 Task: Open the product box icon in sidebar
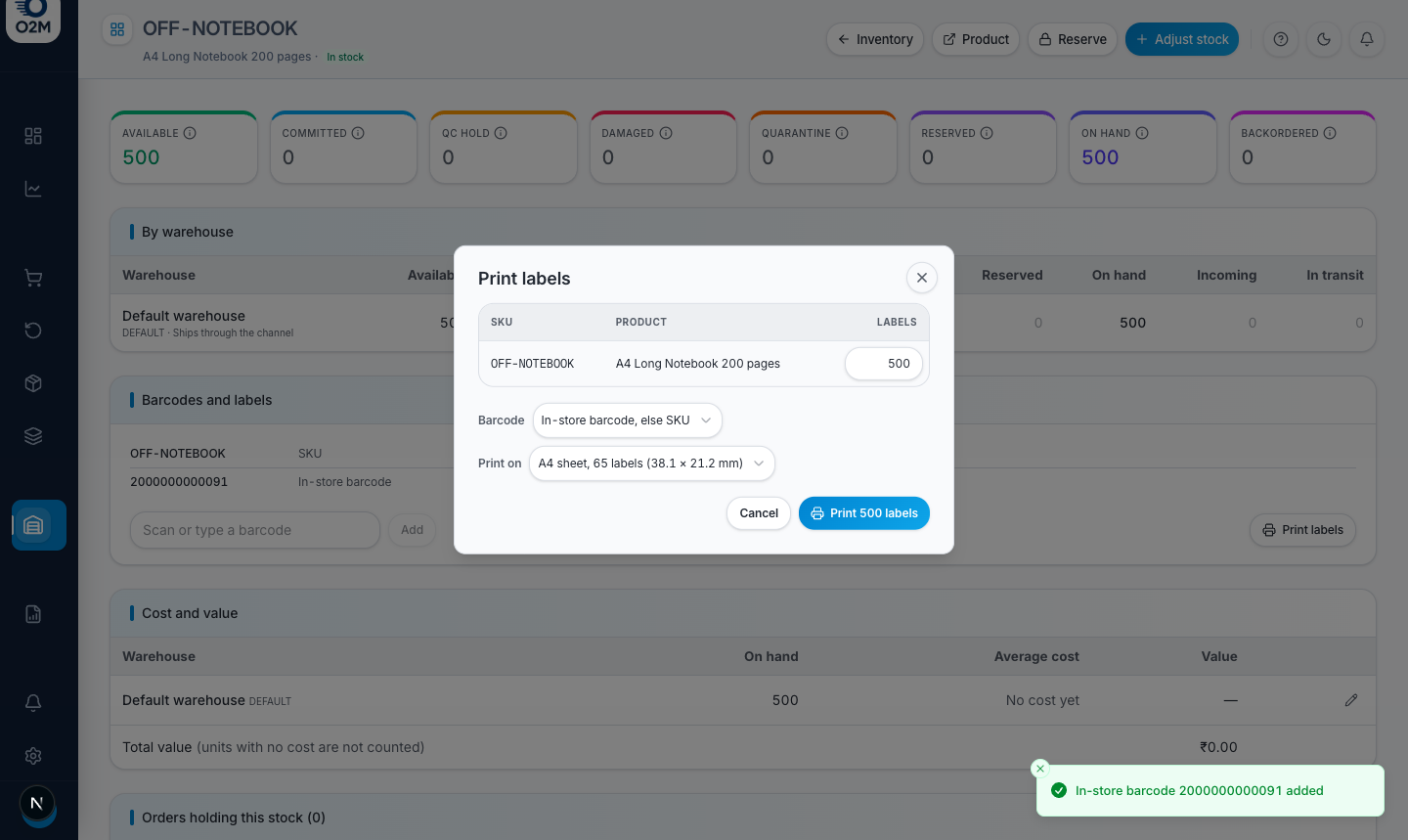pyautogui.click(x=33, y=383)
